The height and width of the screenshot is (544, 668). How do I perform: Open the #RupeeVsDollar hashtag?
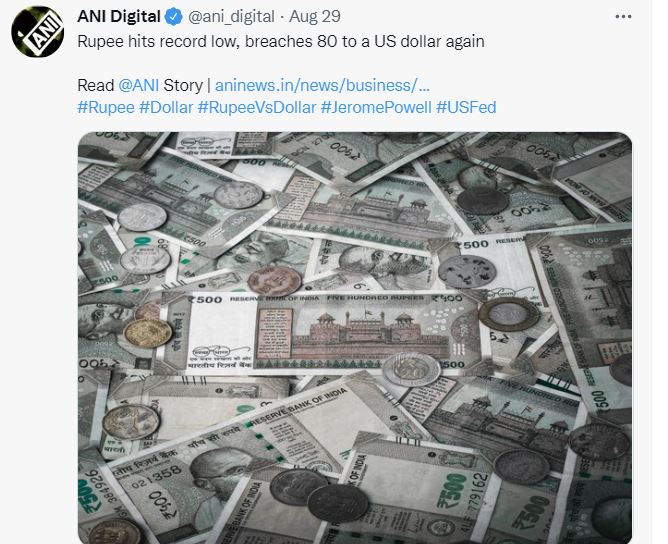(257, 107)
